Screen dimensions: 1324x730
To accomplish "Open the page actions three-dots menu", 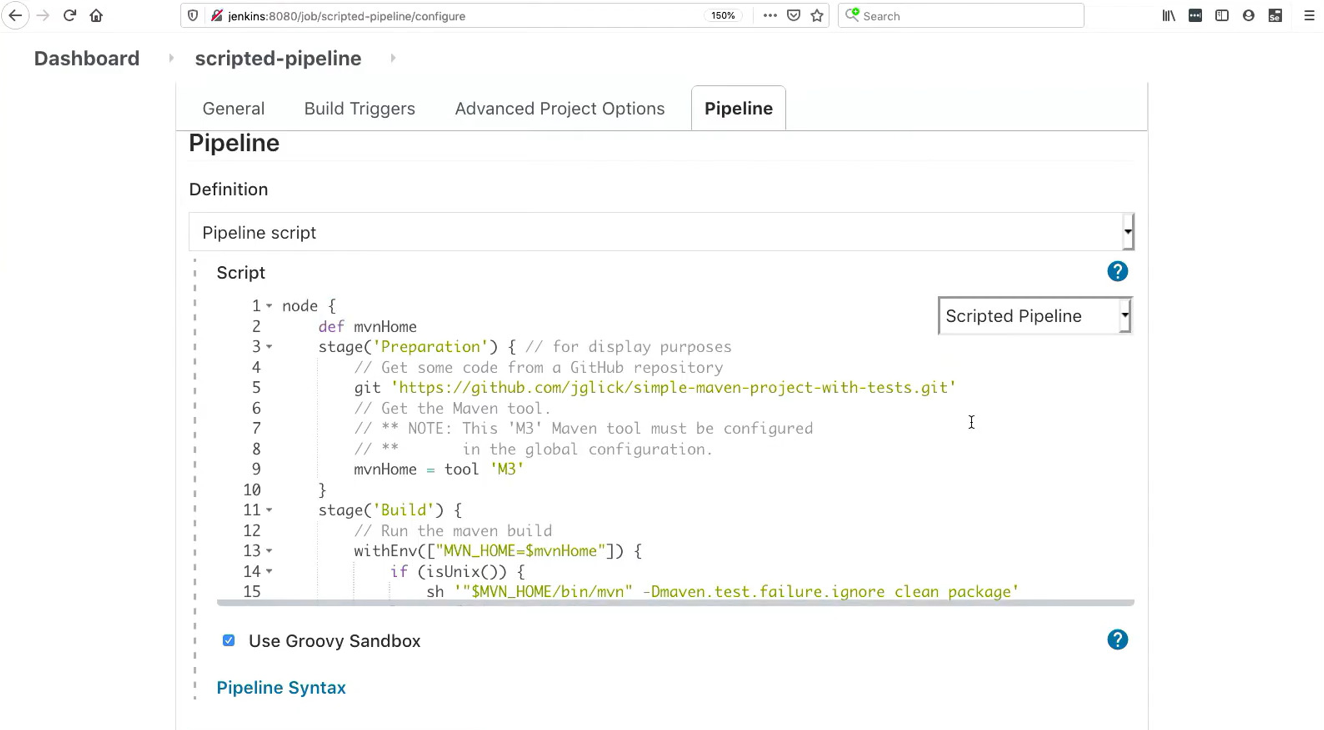I will [x=769, y=16].
